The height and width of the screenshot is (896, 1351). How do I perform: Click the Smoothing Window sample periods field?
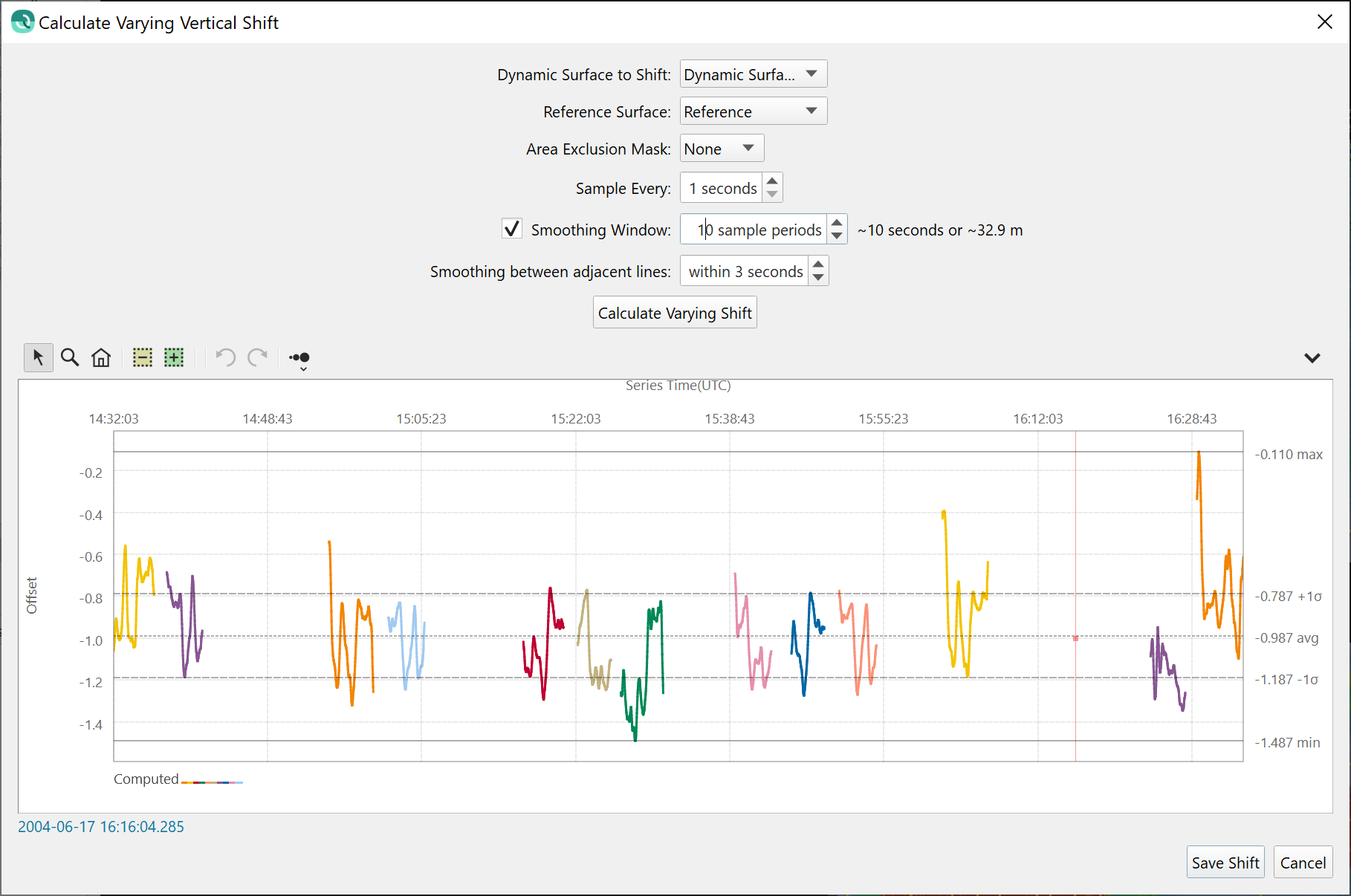pos(754,230)
